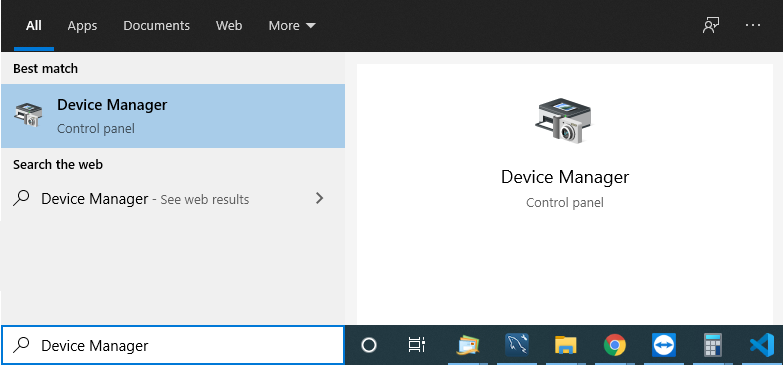
Task: Select the All search tab
Action: pyautogui.click(x=33, y=25)
